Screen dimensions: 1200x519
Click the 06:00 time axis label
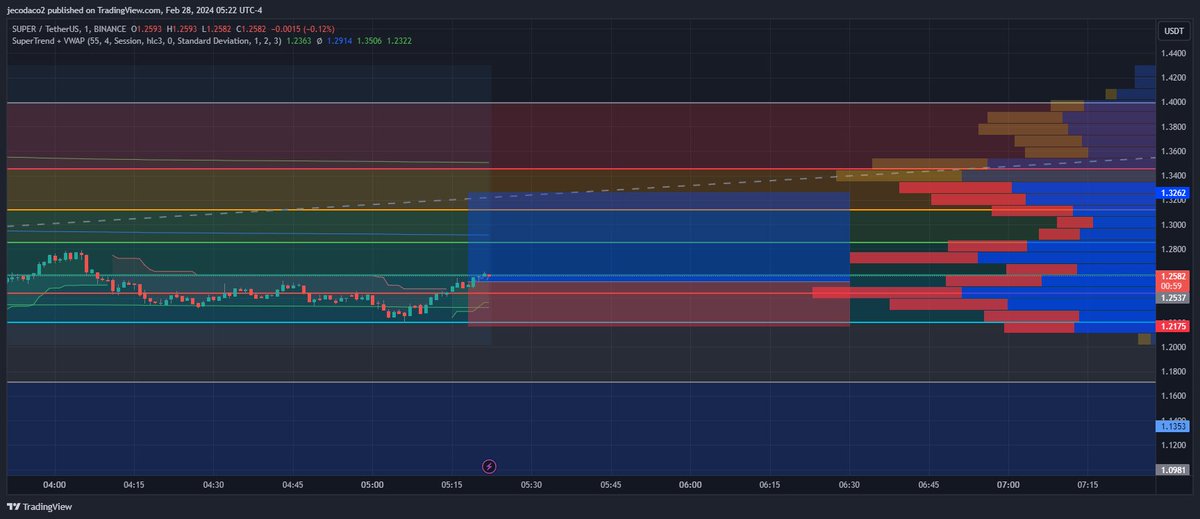click(690, 485)
